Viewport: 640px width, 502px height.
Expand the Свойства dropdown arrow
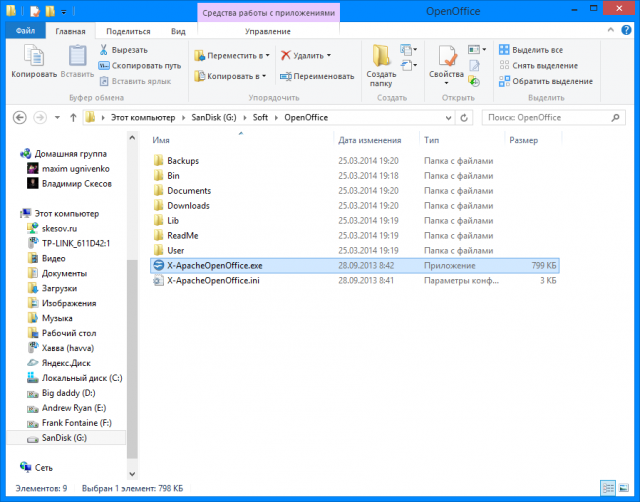tap(446, 83)
